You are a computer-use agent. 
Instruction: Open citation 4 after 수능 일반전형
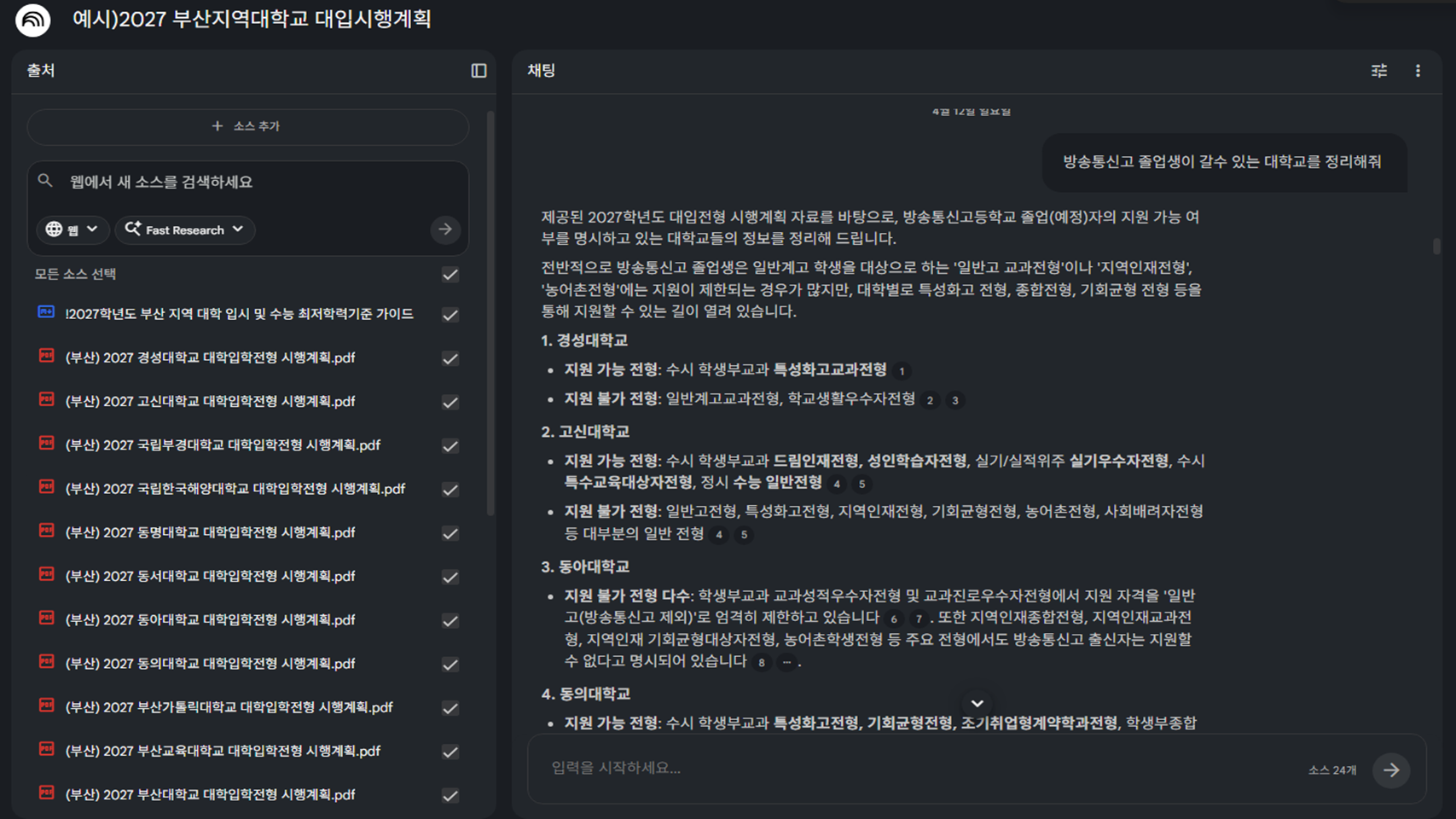click(x=837, y=484)
